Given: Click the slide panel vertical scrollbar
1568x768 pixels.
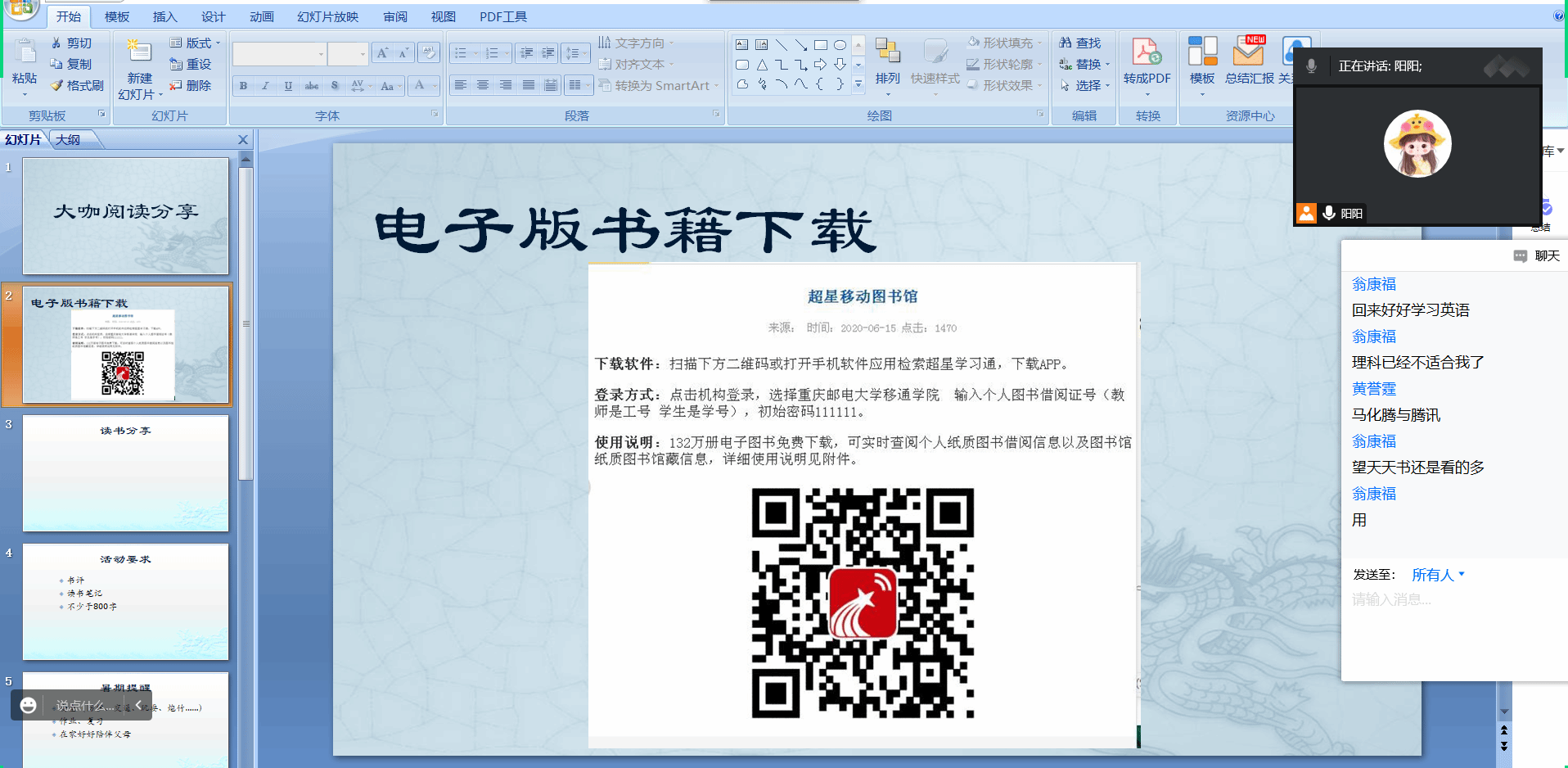Looking at the screenshot, I should click(x=246, y=328).
